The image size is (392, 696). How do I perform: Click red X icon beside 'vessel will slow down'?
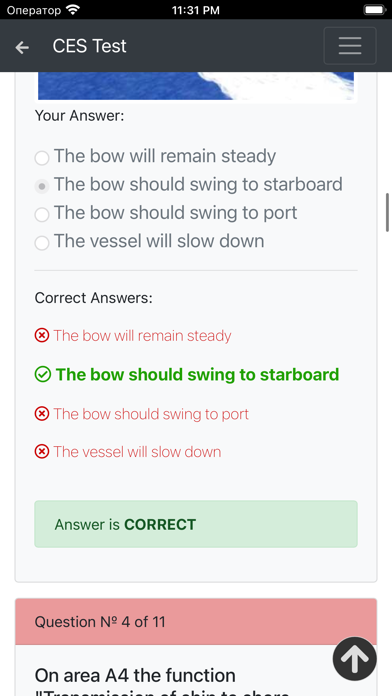(42, 452)
